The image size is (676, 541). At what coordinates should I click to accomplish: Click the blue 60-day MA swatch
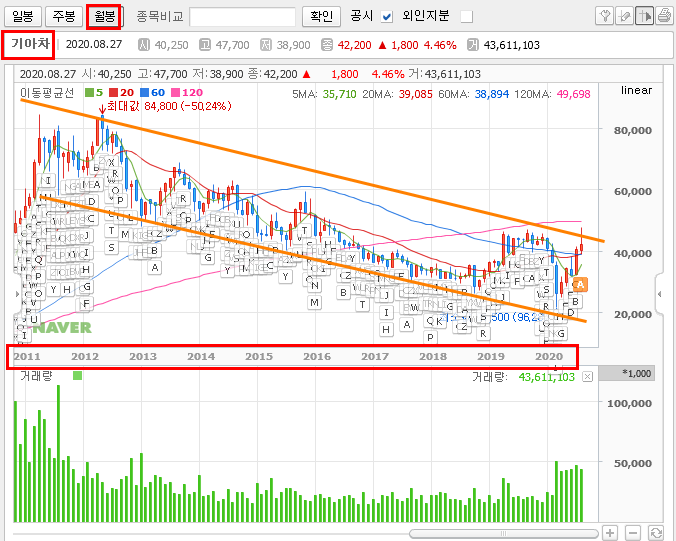point(144,92)
